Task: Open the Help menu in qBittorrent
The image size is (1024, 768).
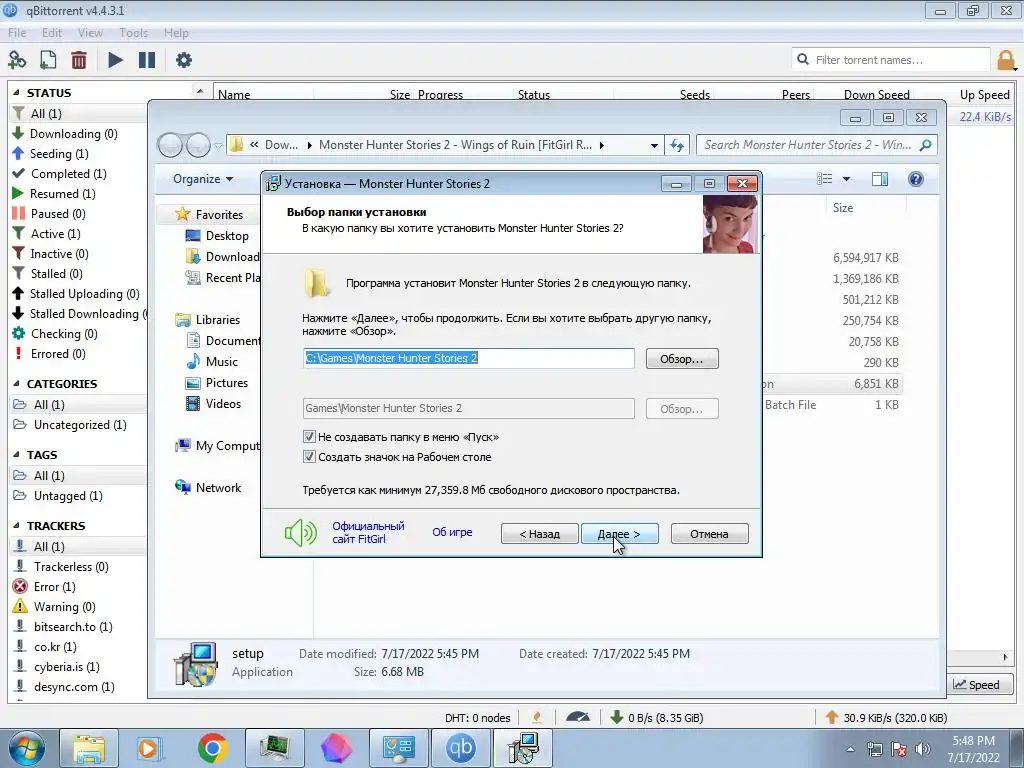Action: (x=176, y=33)
